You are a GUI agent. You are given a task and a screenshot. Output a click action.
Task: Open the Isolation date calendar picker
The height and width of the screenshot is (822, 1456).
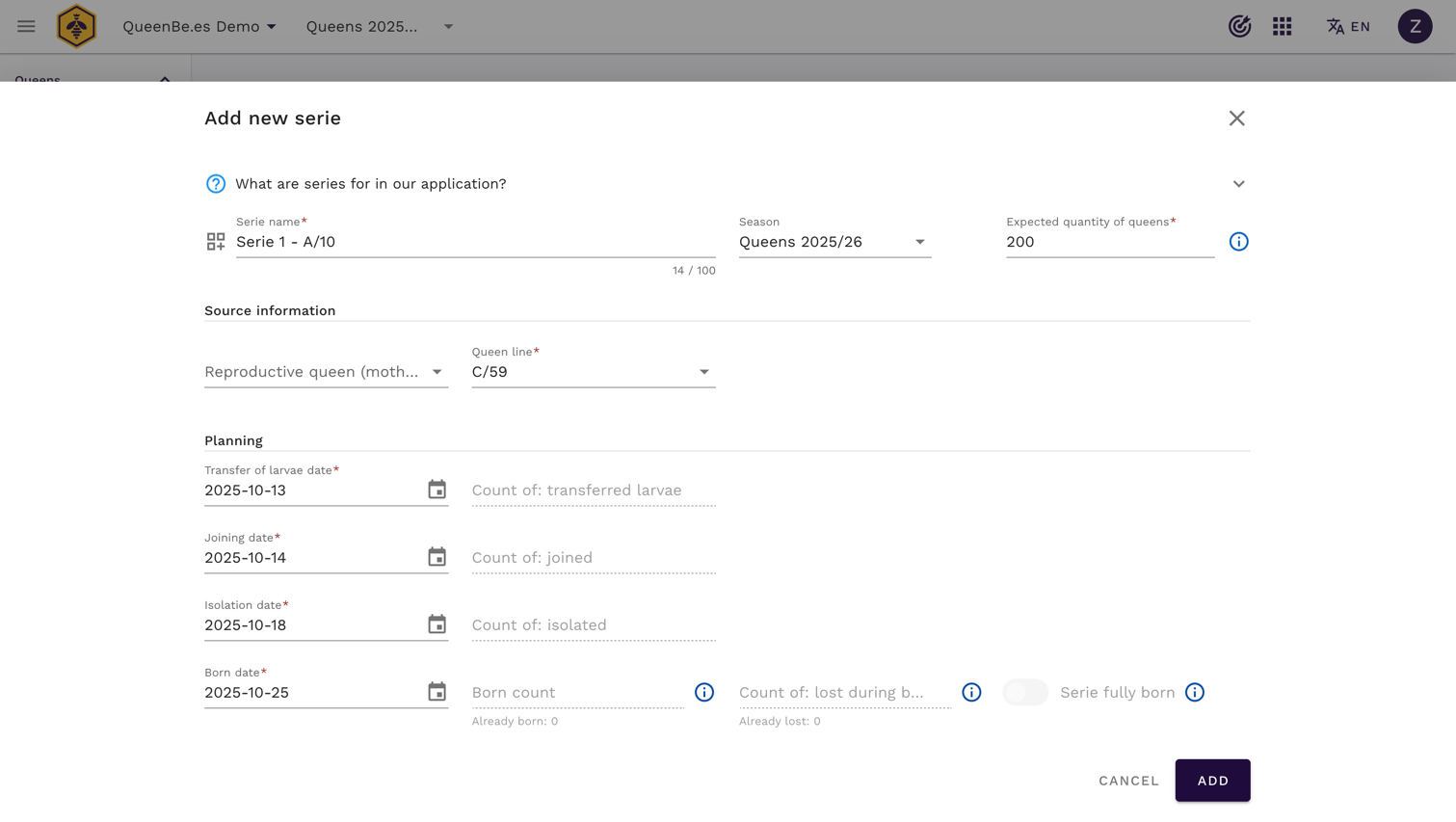(437, 624)
